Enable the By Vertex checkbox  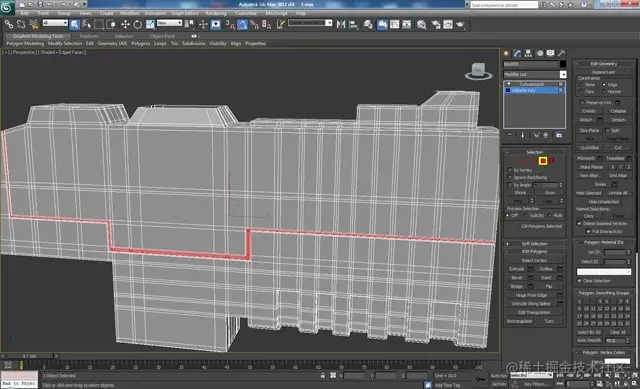510,170
